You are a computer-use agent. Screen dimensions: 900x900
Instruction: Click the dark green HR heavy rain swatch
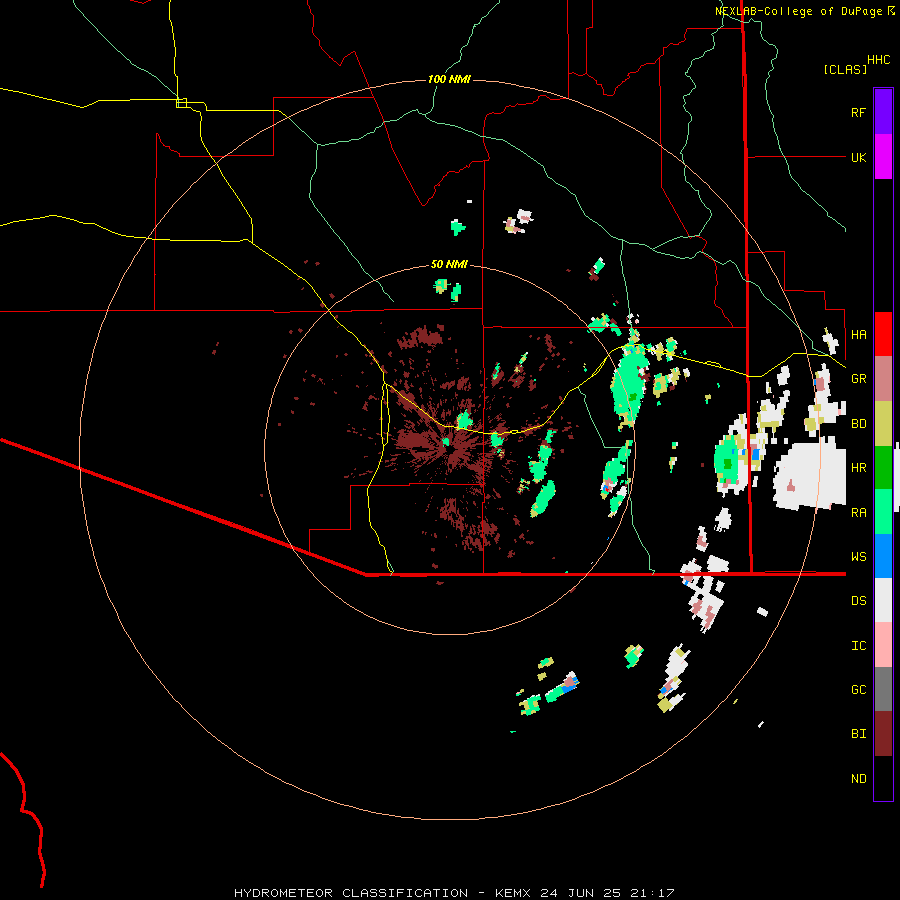[x=883, y=467]
